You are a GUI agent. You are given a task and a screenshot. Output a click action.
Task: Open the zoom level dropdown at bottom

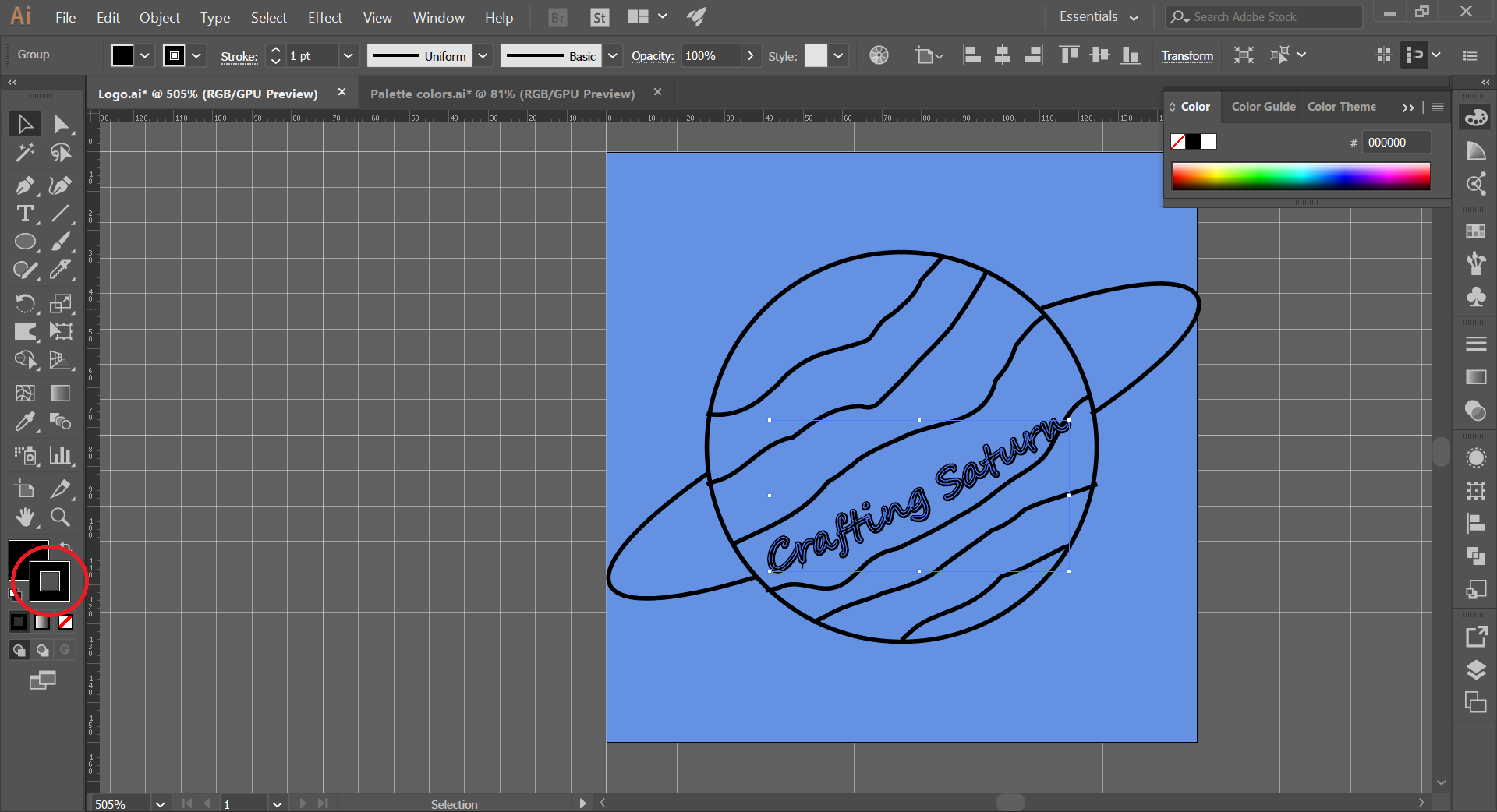[160, 804]
